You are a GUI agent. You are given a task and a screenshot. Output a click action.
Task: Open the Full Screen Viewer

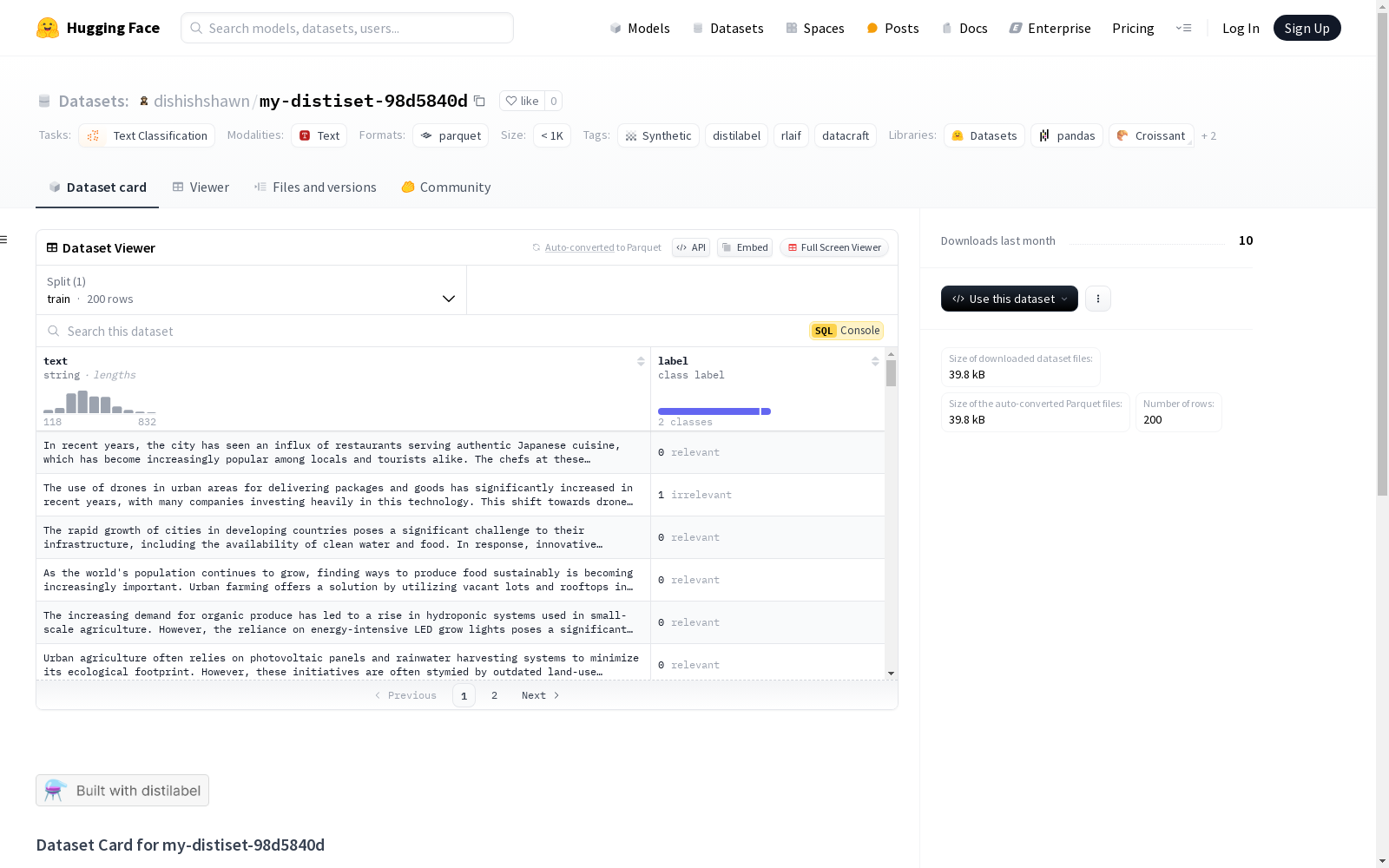click(x=834, y=247)
